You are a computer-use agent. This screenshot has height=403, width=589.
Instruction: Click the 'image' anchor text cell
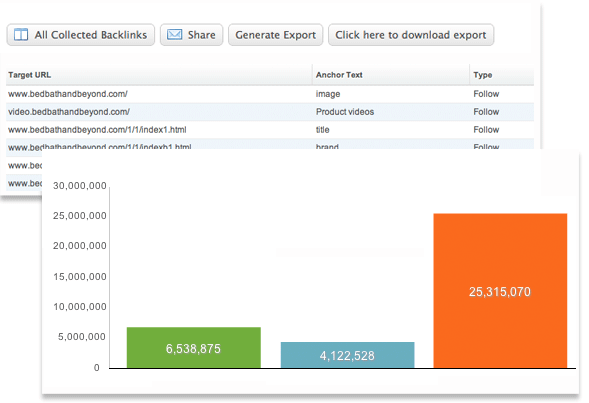pos(328,94)
